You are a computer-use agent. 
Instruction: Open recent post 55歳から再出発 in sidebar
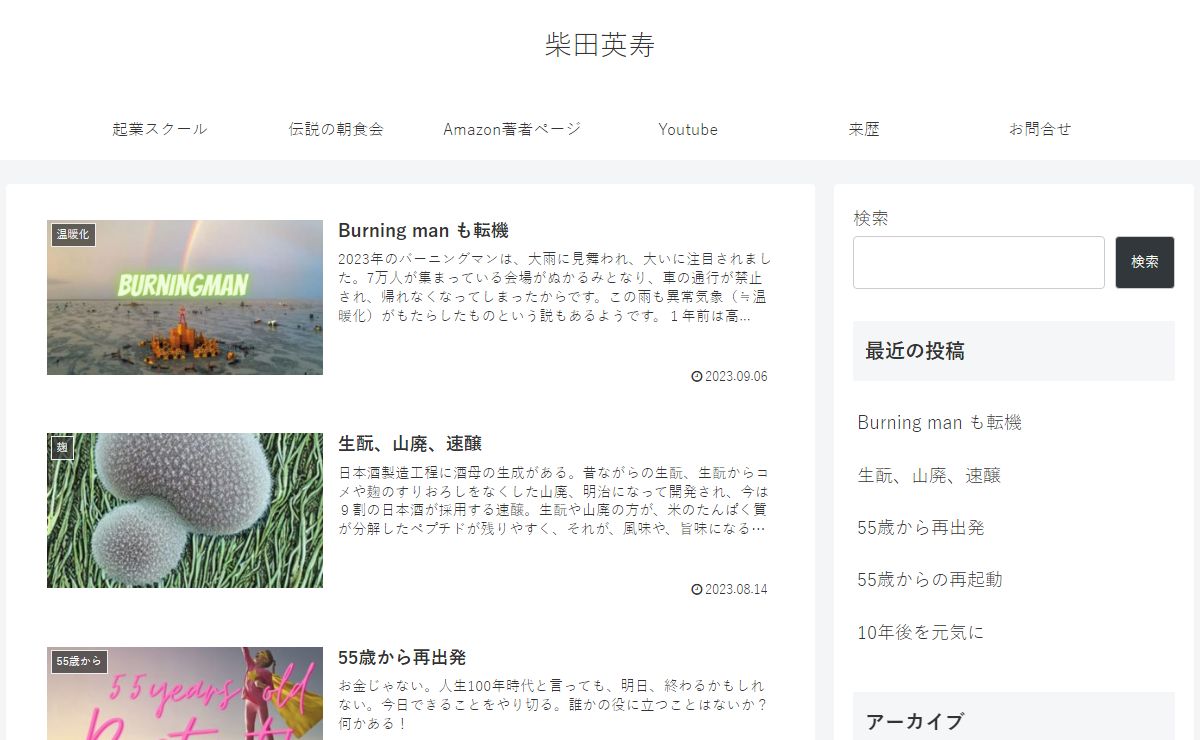coord(921,527)
